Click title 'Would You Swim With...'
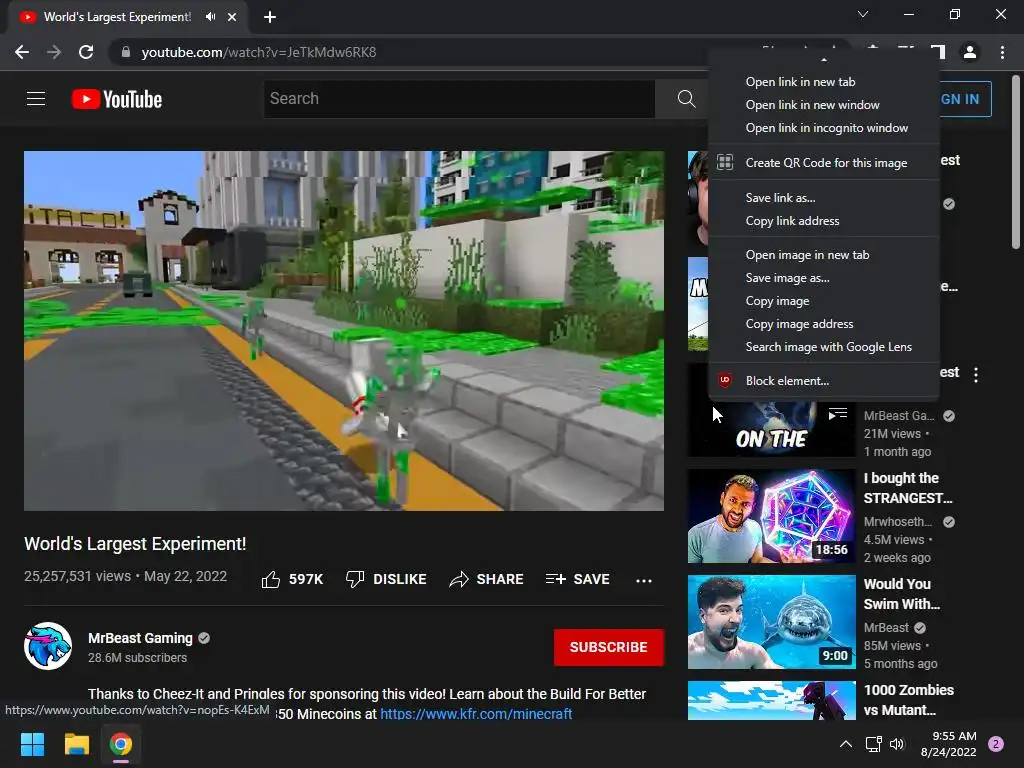 tap(902, 594)
